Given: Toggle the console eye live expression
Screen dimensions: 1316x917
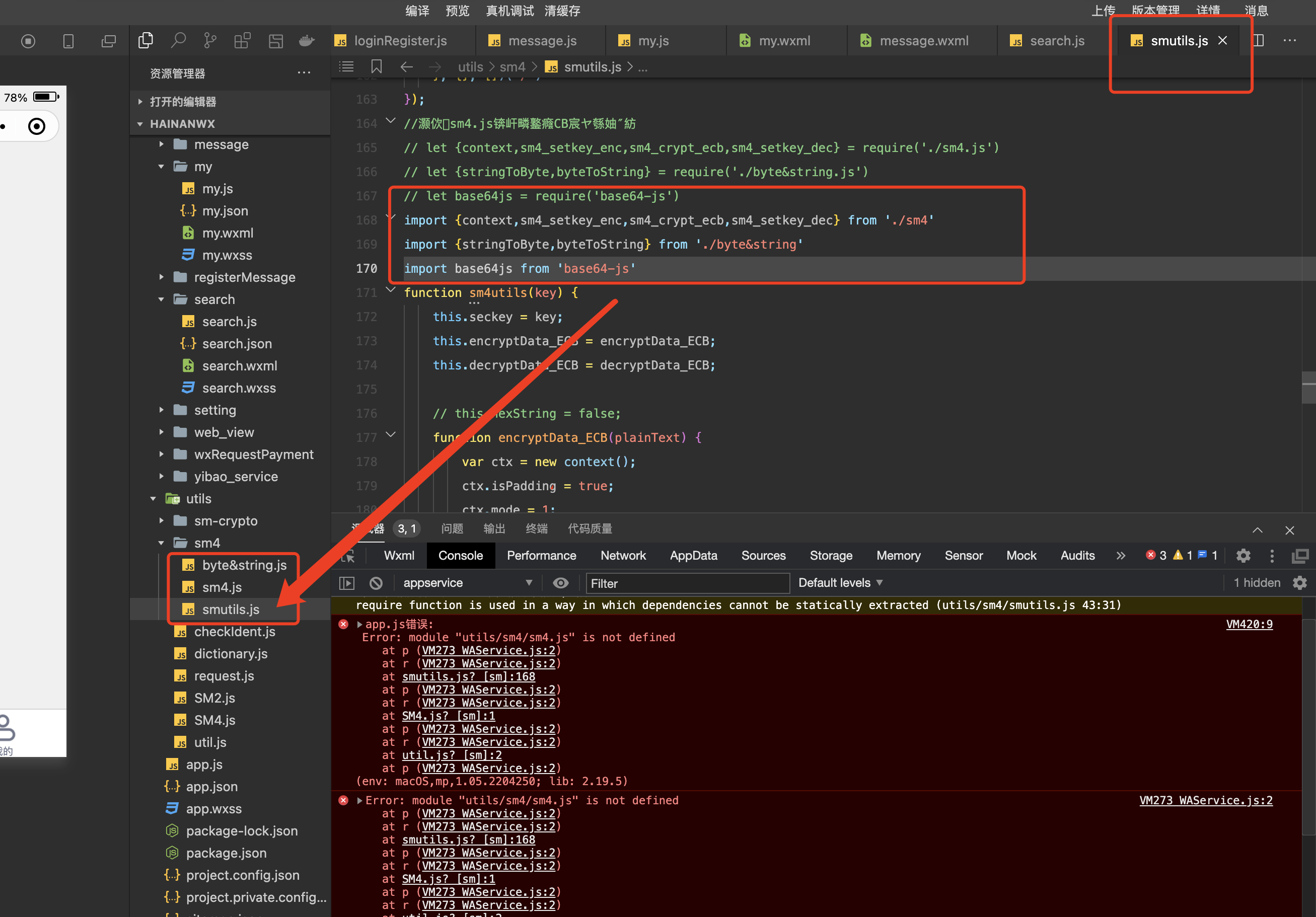Looking at the screenshot, I should pos(560,583).
